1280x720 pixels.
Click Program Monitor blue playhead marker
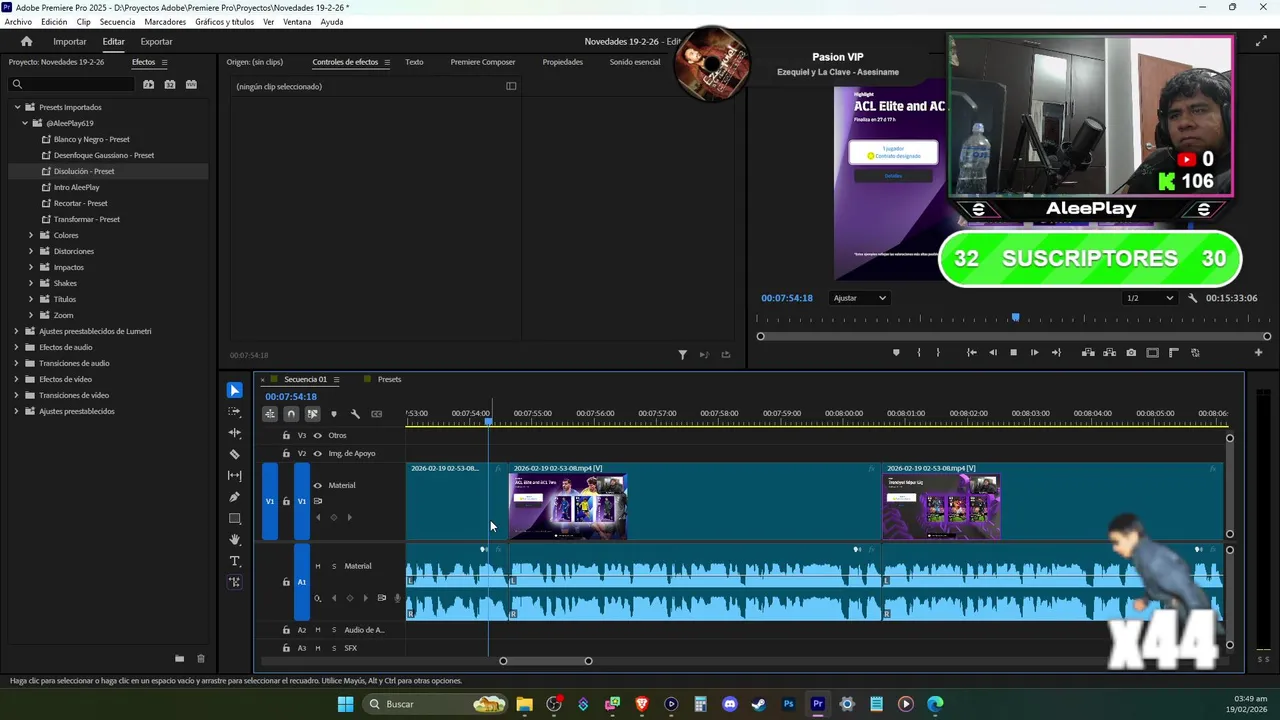(x=1015, y=318)
